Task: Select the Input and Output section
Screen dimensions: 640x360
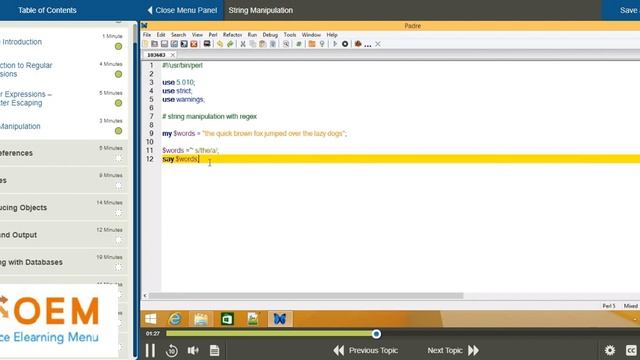Action: pos(64,235)
